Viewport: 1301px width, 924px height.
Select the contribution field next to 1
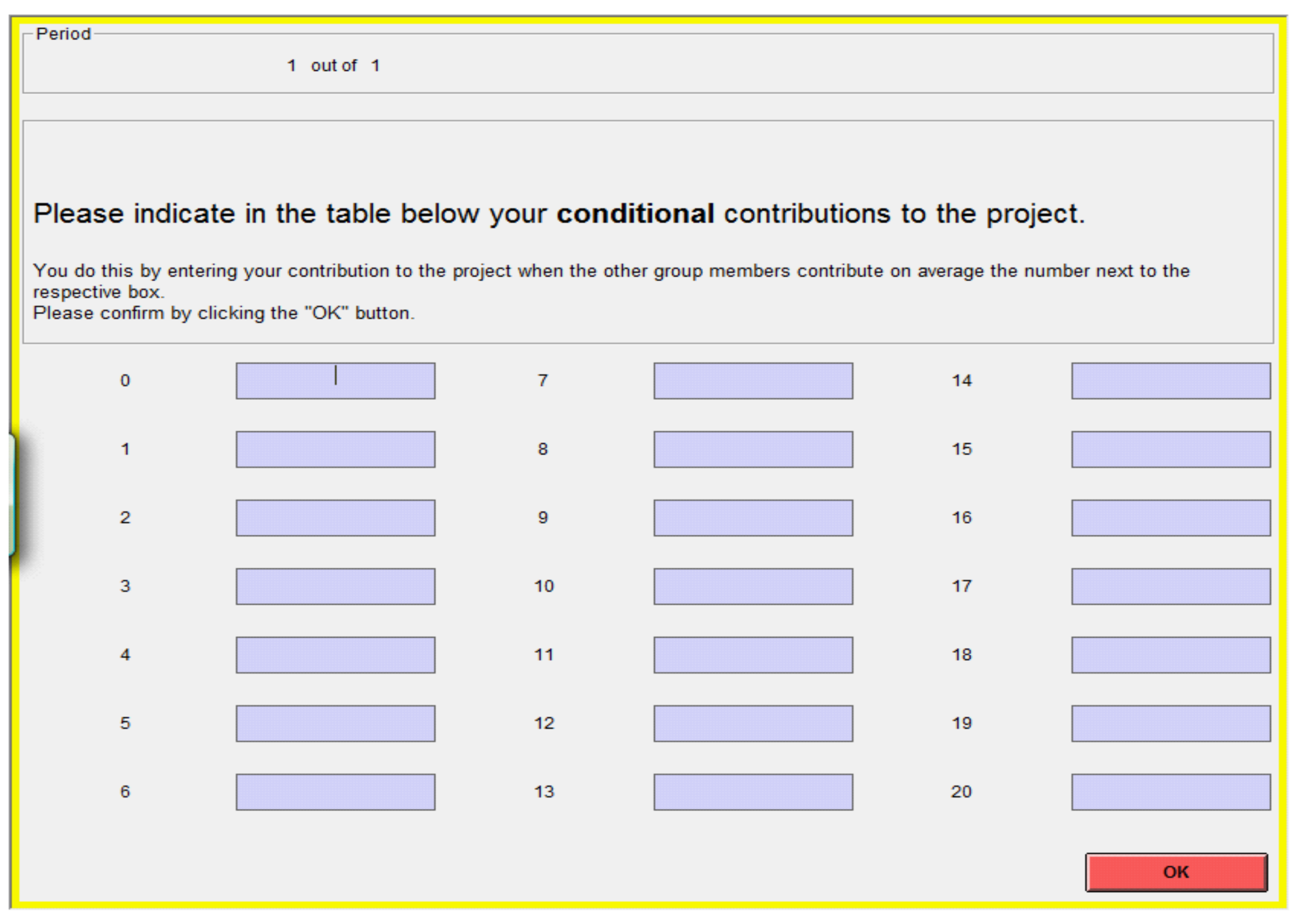click(335, 449)
